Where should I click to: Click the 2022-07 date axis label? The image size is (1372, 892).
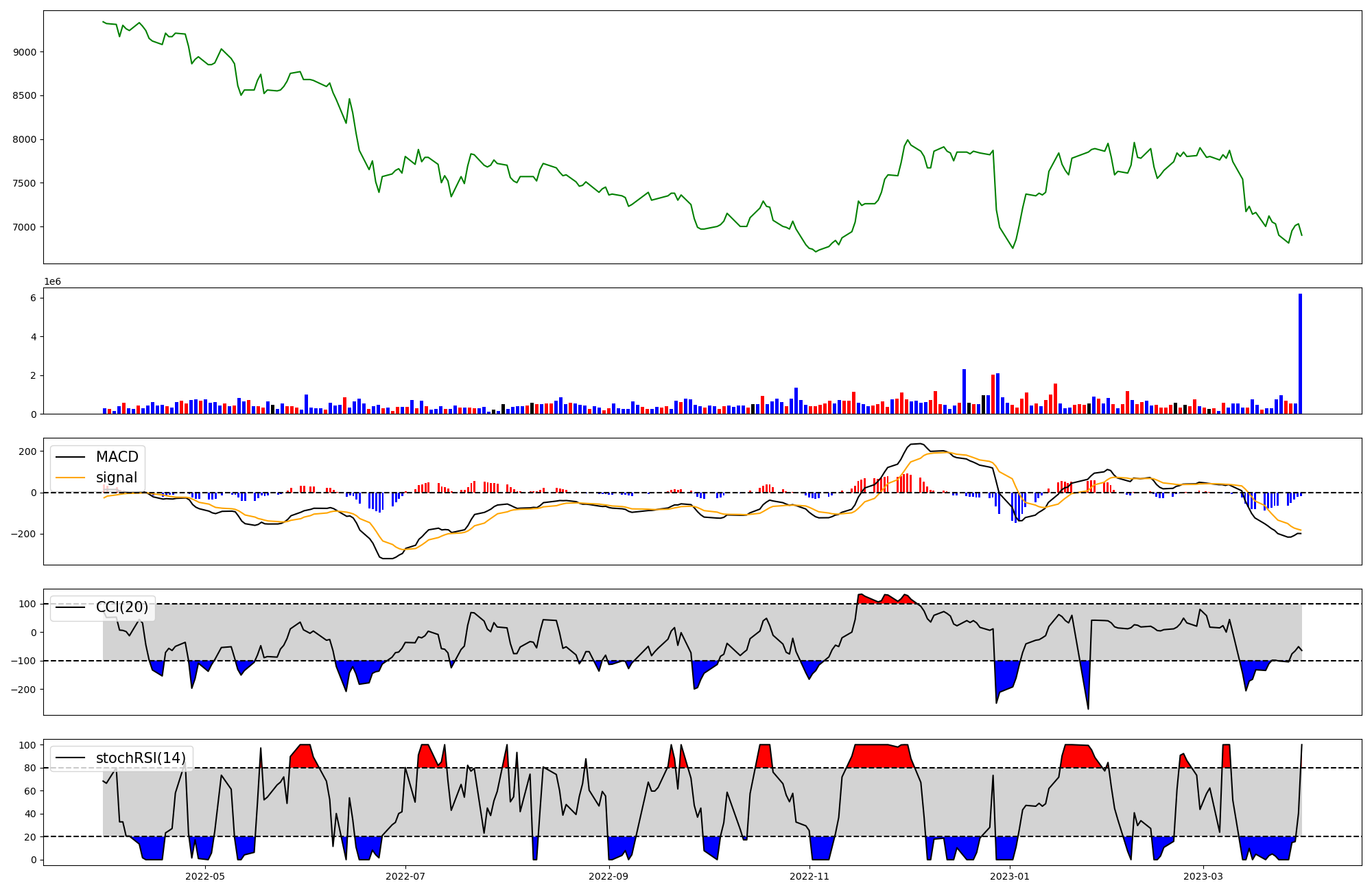405,876
